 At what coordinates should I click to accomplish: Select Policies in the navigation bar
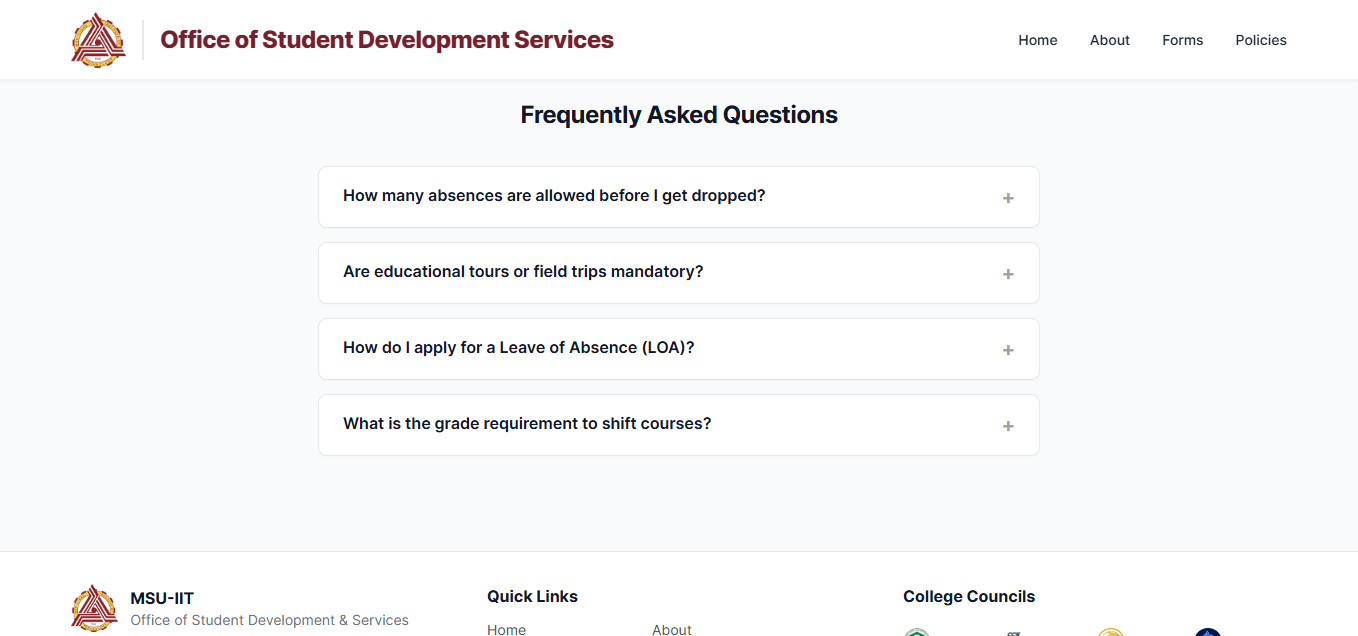coord(1260,40)
